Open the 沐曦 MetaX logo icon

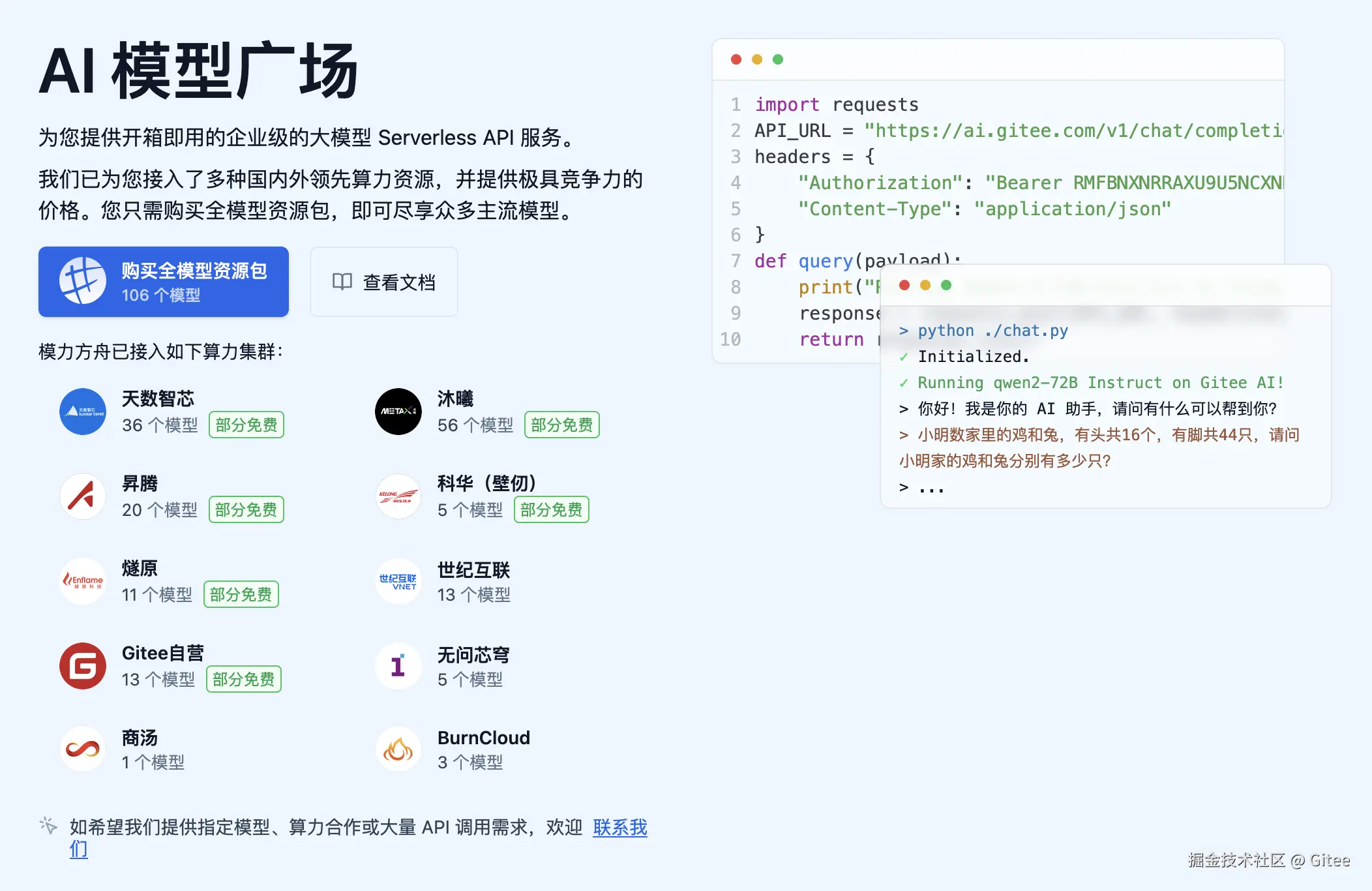398,412
